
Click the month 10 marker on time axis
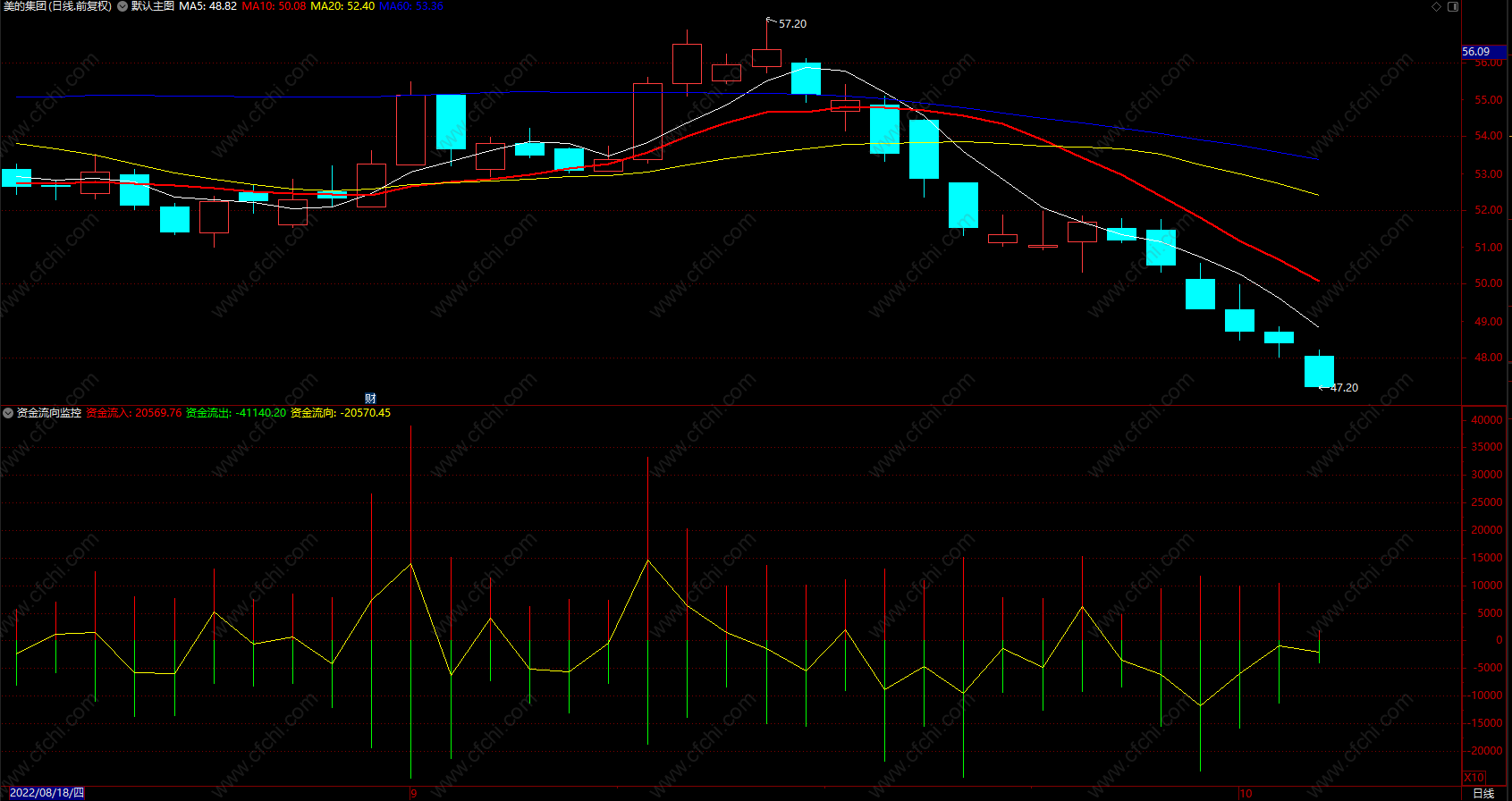[x=1246, y=793]
